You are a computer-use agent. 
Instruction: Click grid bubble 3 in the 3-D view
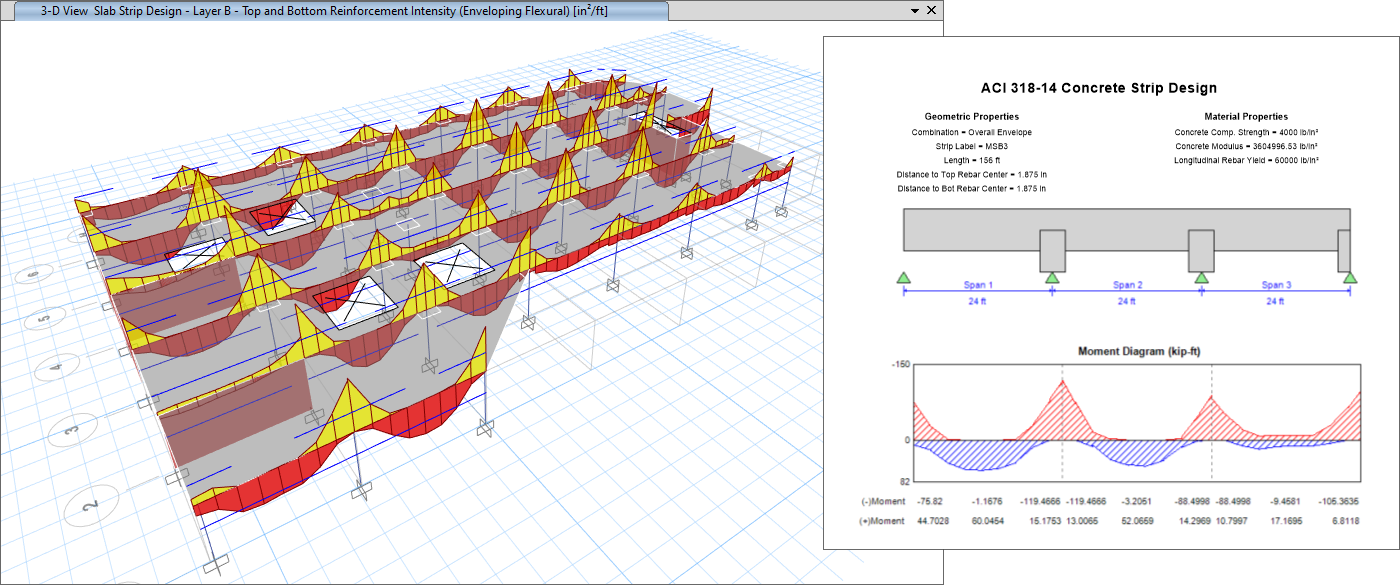coord(71,431)
